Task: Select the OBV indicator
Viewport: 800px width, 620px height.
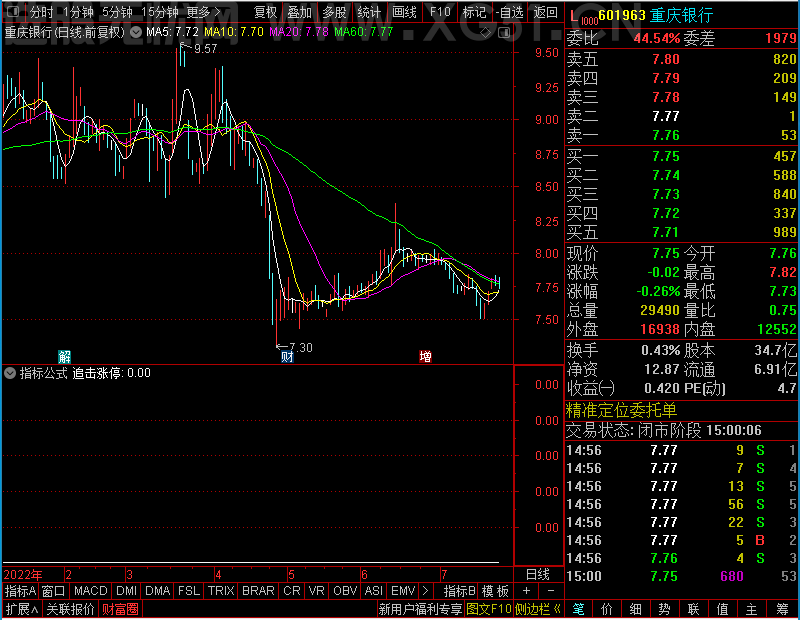Action: click(345, 591)
